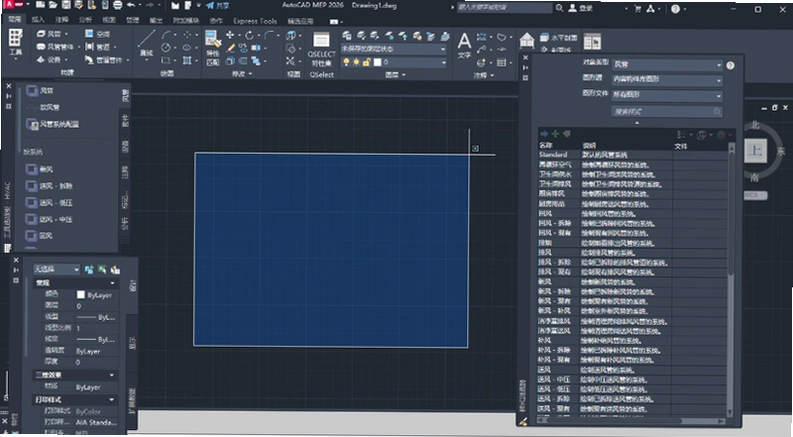Open the drawing file (图形文件) dropdown

coord(667,95)
